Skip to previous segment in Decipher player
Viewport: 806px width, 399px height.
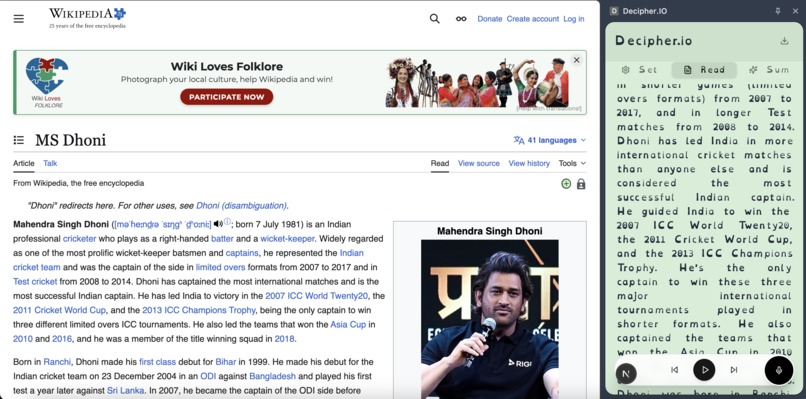(x=674, y=370)
